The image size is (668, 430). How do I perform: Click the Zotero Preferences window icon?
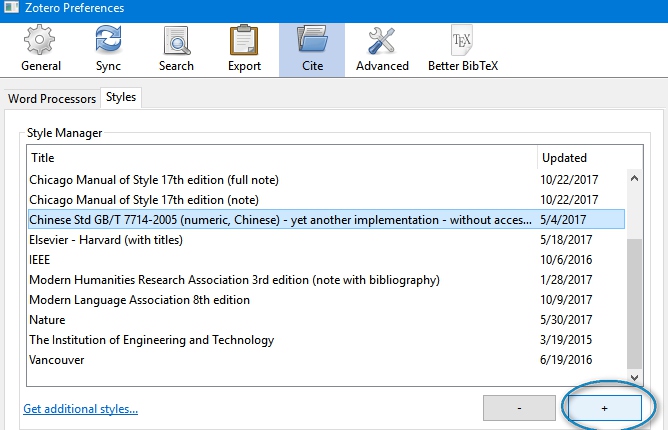click(x=11, y=7)
